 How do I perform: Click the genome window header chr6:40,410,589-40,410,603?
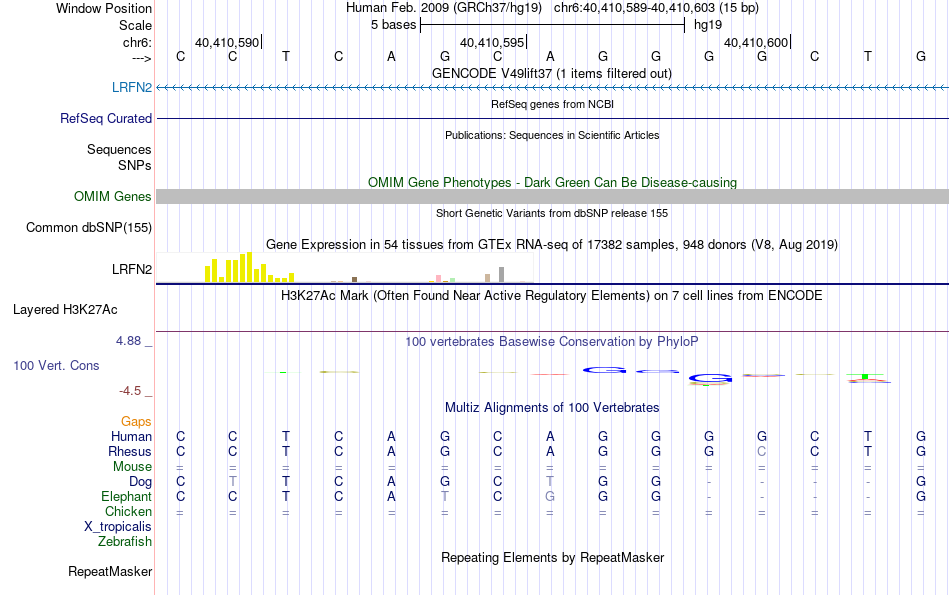(x=656, y=8)
